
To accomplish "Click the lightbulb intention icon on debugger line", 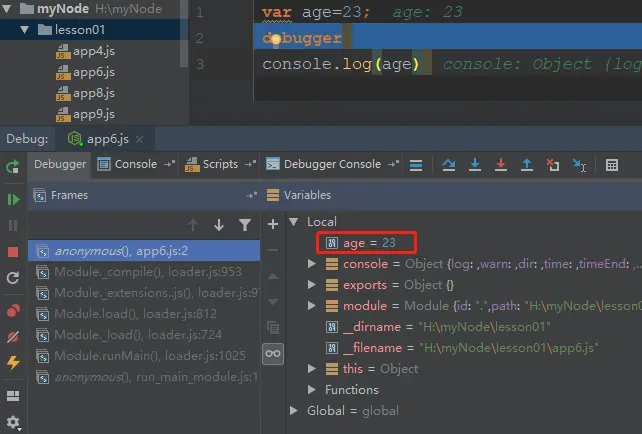I will pos(276,39).
